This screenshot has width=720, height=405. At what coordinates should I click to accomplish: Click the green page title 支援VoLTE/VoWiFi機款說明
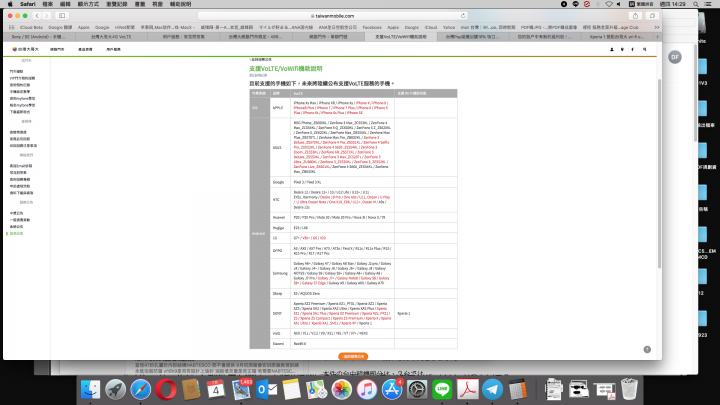tap(286, 68)
